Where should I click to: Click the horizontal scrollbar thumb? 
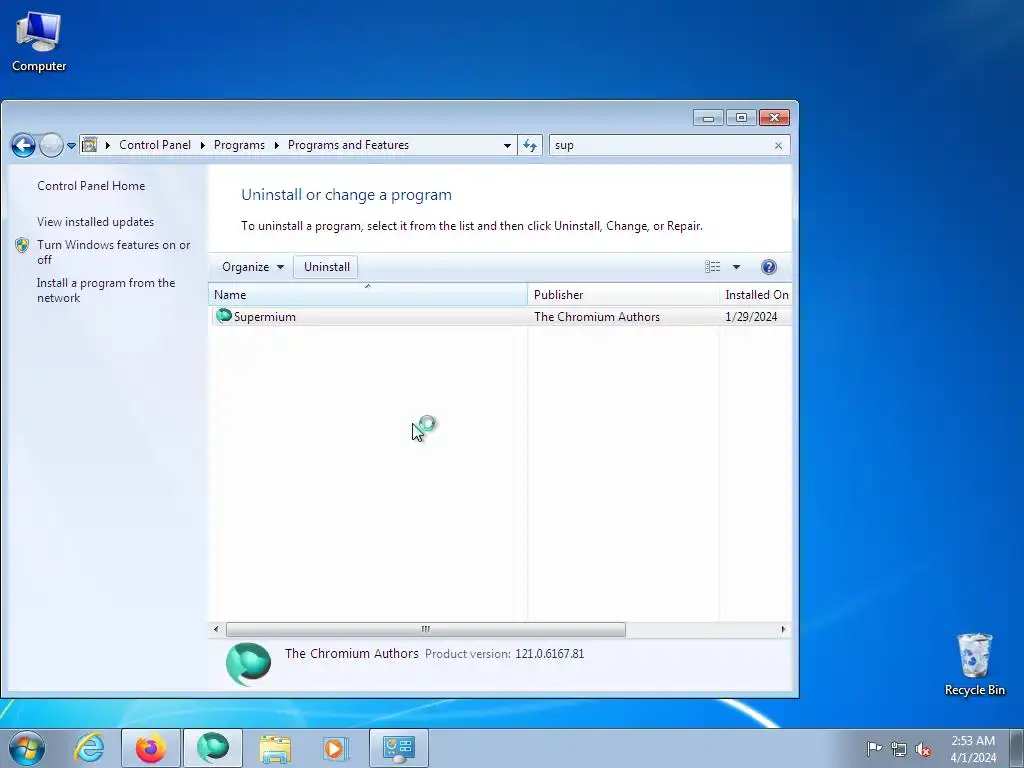426,630
